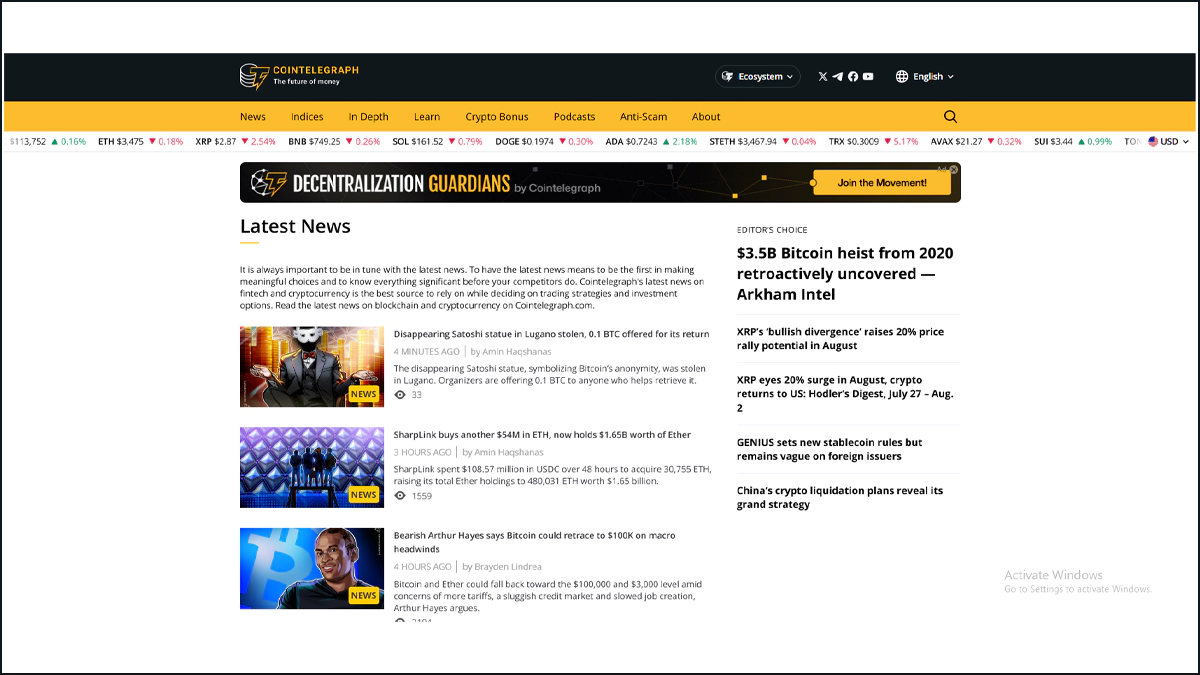Open $3.5B Bitcoin heist editor's choice story
Viewport: 1200px width, 675px height.
coord(845,273)
